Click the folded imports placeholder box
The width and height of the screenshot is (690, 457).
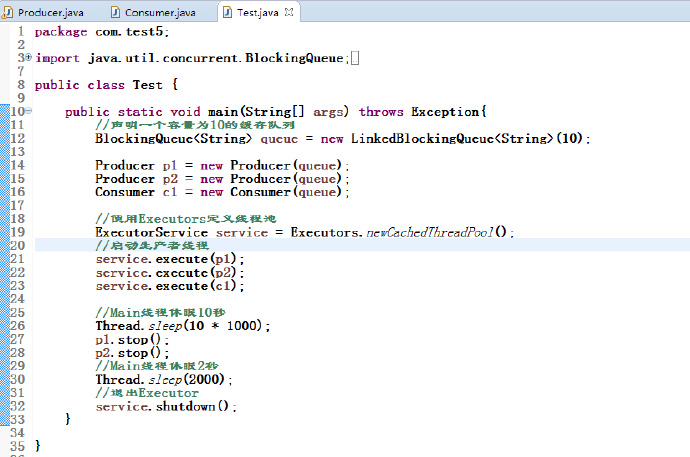pyautogui.click(x=355, y=58)
